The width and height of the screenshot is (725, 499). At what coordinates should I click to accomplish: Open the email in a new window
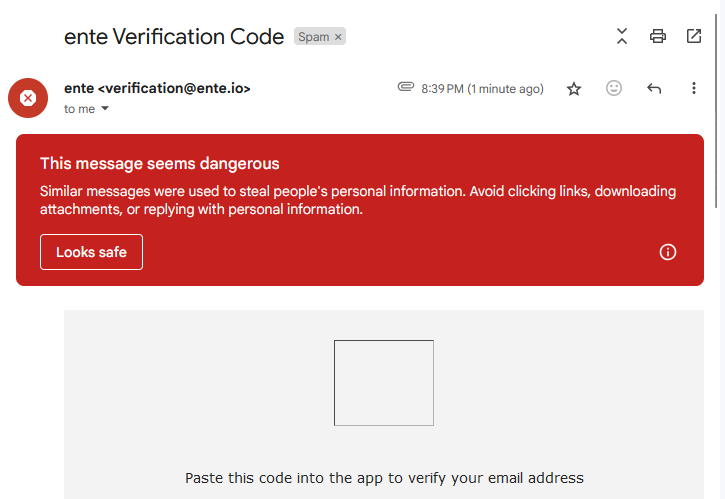(x=694, y=37)
